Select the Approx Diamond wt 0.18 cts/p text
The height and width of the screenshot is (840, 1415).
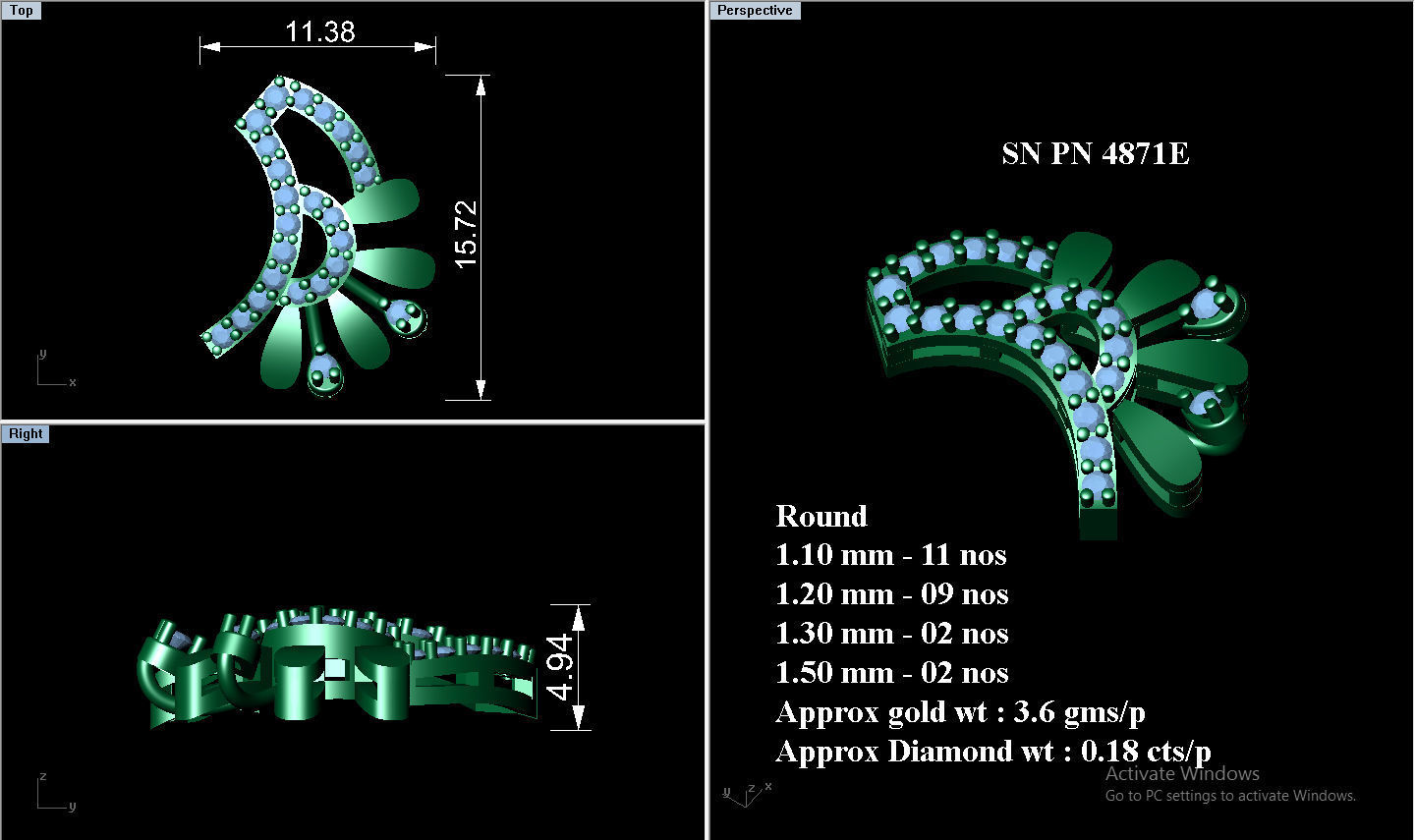(993, 752)
